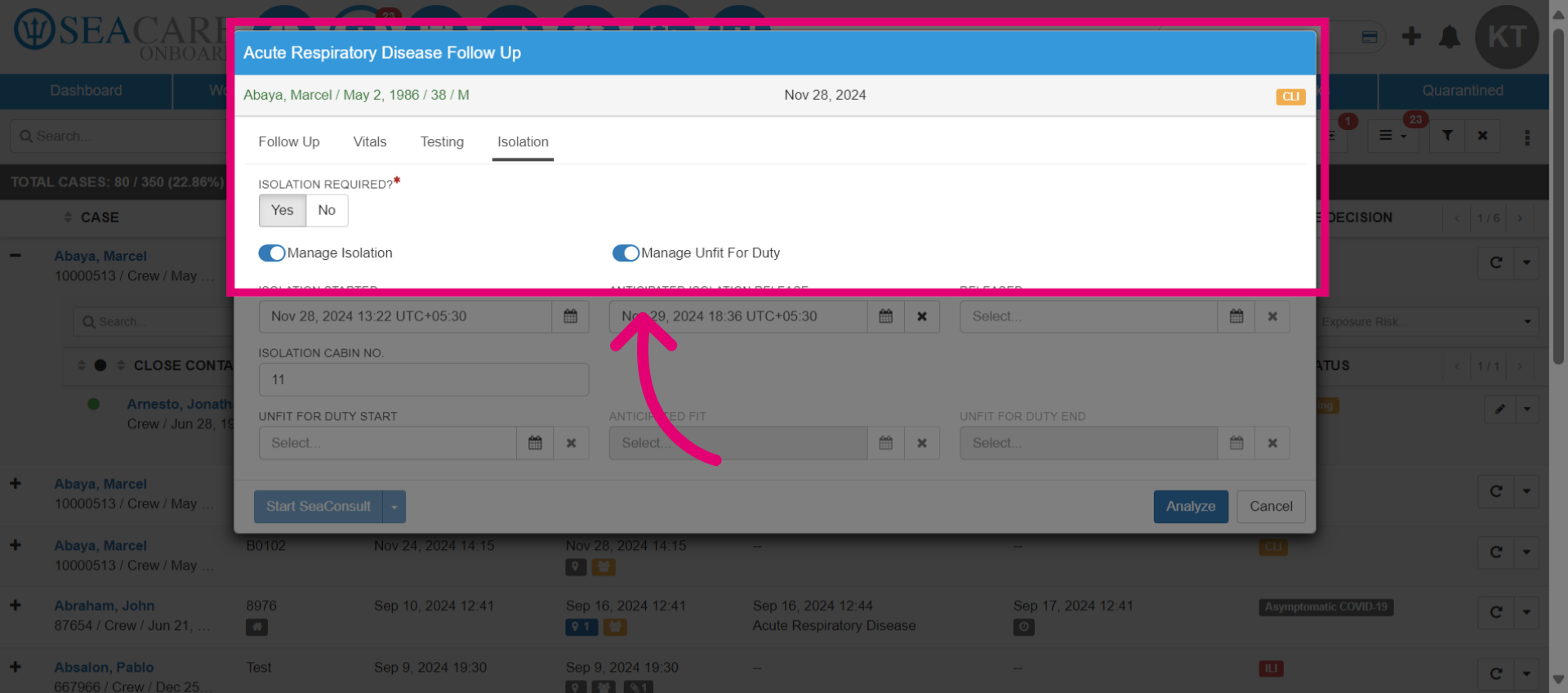Open Start SeaConsult dropdown arrow

click(x=394, y=507)
